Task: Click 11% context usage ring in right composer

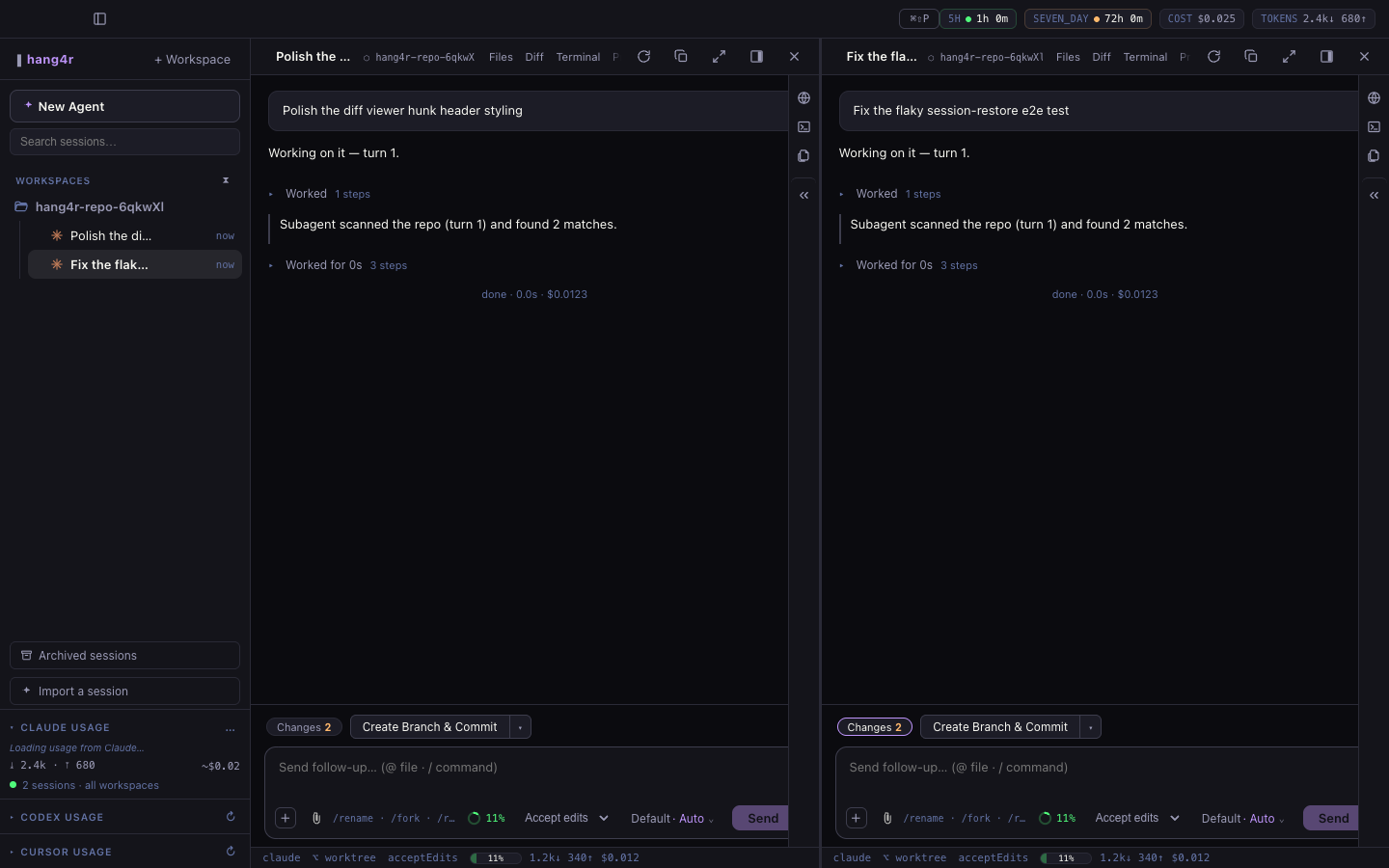Action: point(1056,818)
